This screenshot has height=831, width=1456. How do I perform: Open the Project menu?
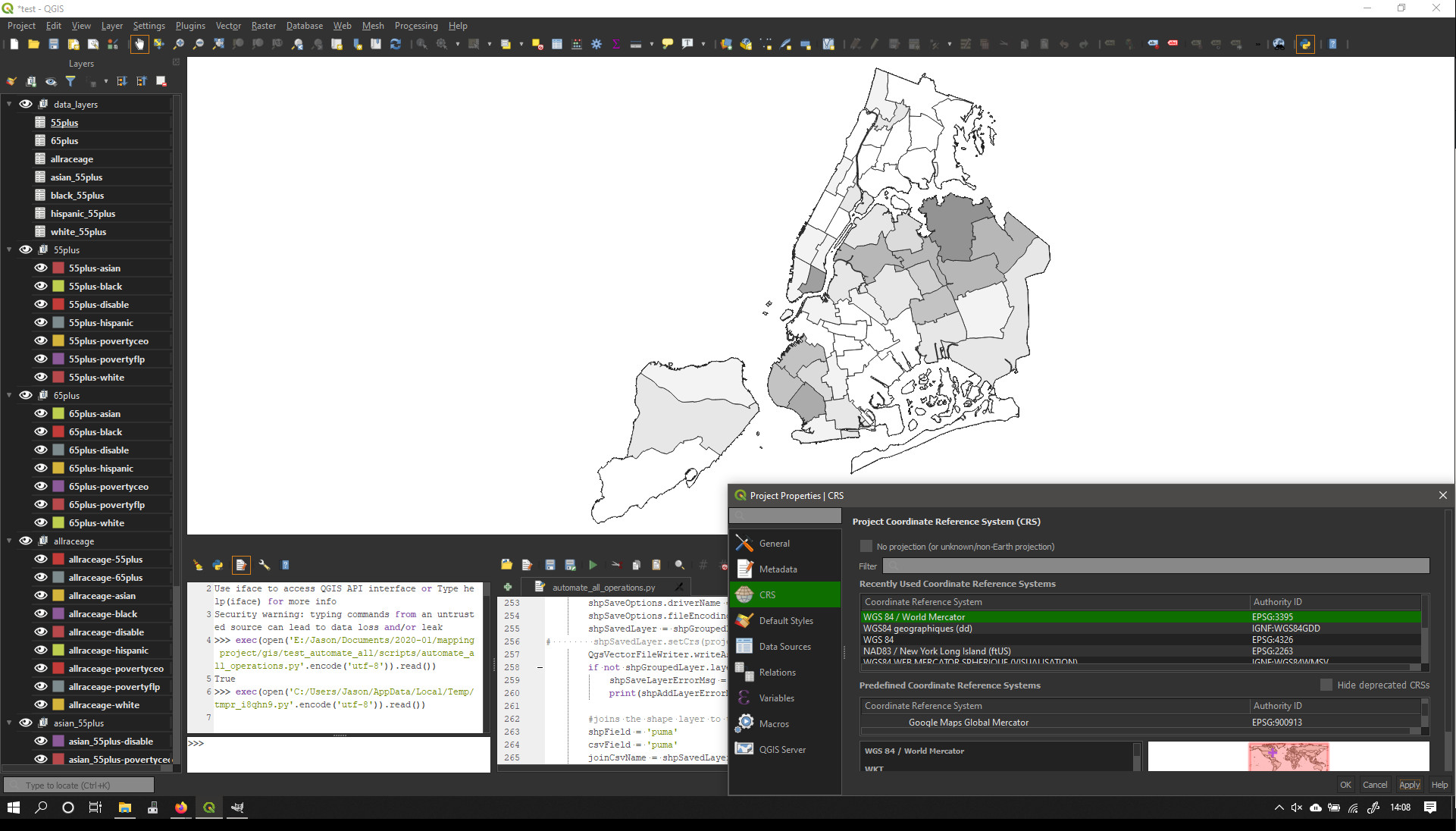click(x=21, y=26)
